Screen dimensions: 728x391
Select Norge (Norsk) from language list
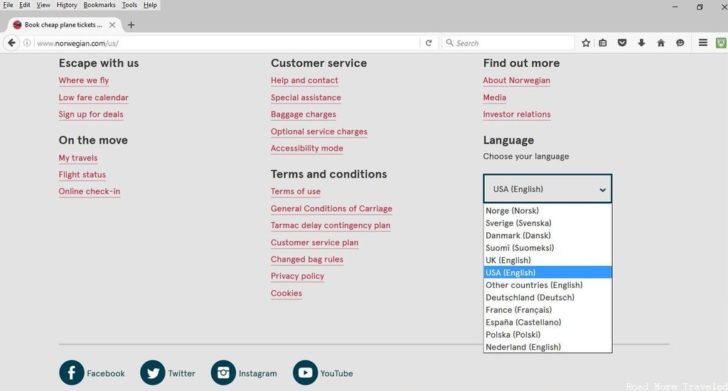(547, 210)
